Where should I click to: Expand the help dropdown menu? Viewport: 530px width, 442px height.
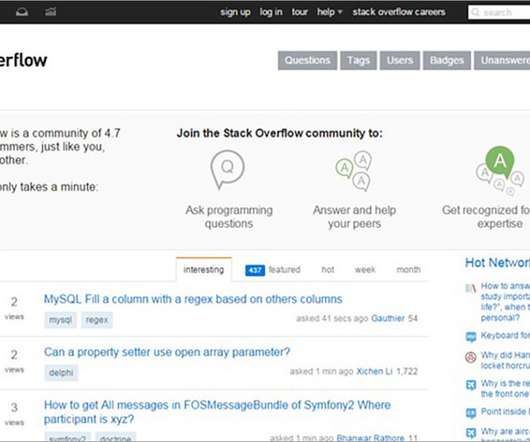click(x=330, y=12)
